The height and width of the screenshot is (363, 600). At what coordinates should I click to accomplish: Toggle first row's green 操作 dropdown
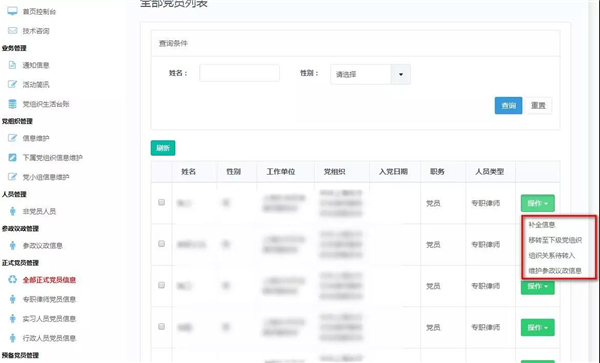(x=538, y=203)
